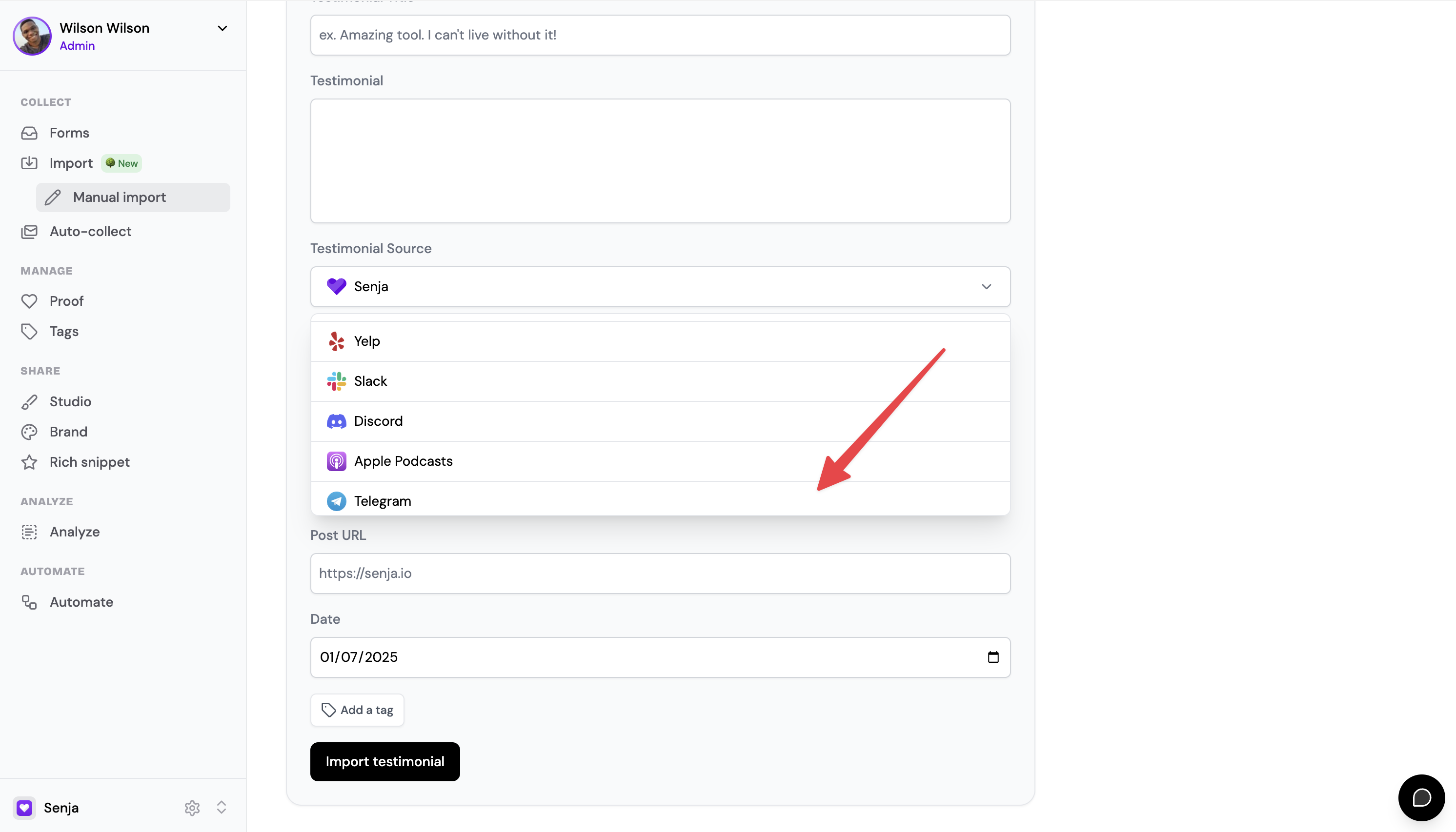Click the Date field showing 01/07/2025
This screenshot has height=832, width=1456.
[x=660, y=657]
